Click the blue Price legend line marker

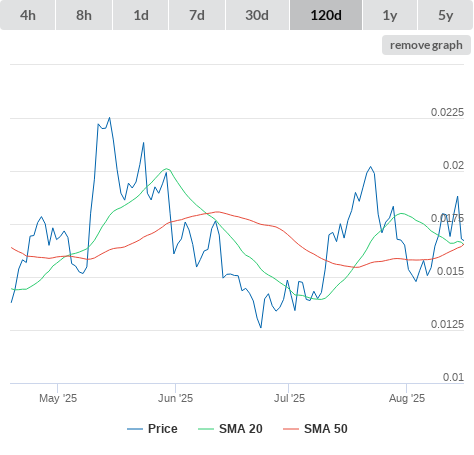click(135, 429)
